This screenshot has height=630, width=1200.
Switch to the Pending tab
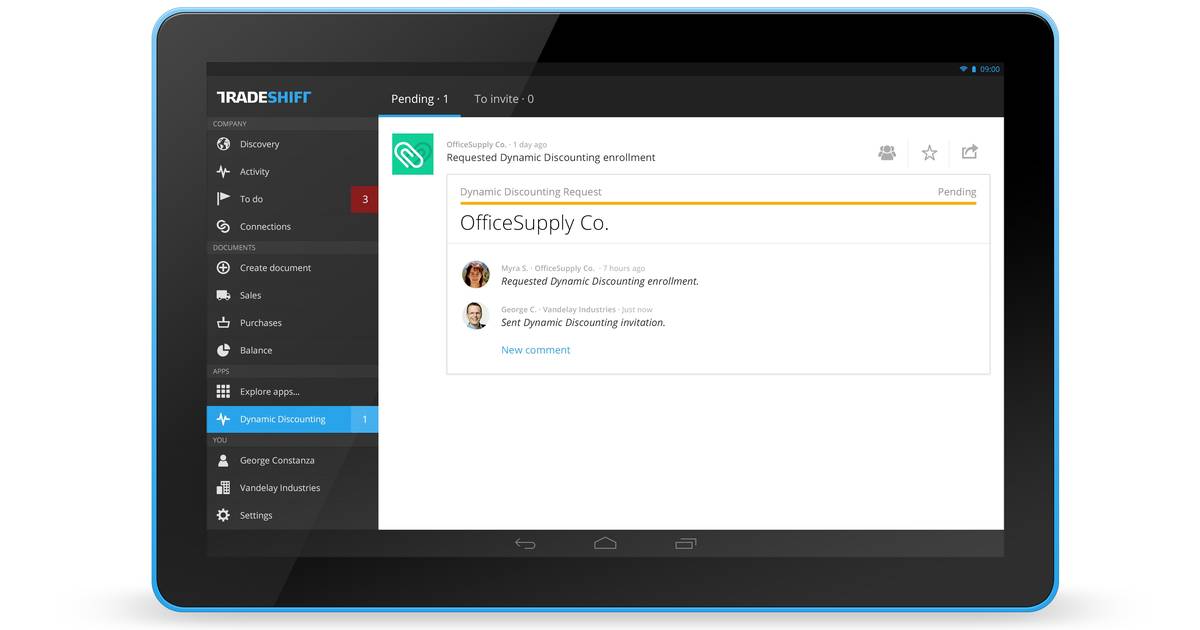419,99
